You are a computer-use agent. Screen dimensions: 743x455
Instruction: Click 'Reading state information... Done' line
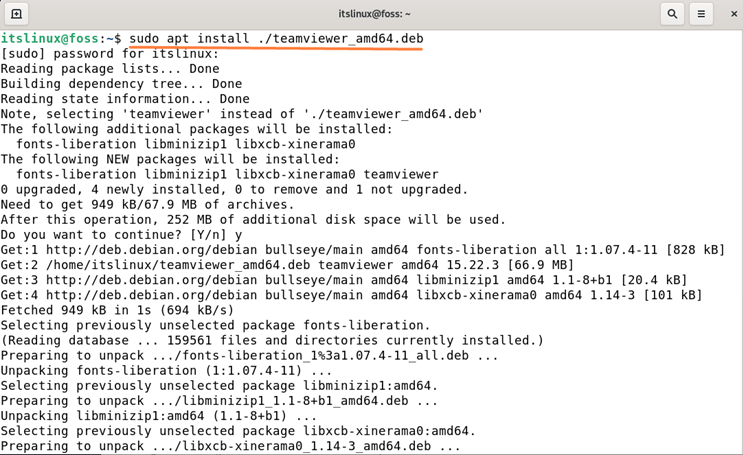[125, 99]
